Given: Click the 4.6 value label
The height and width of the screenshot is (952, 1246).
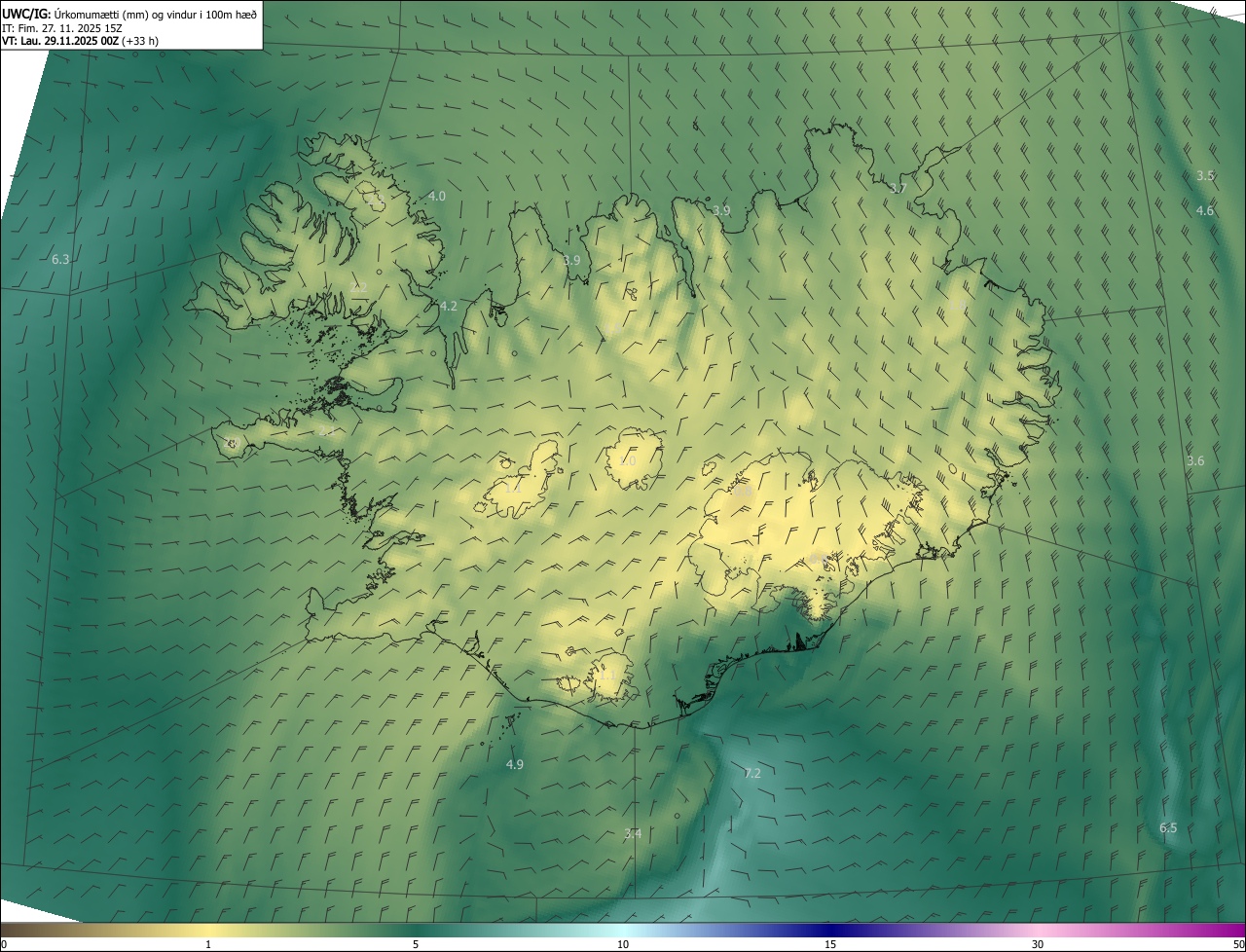Looking at the screenshot, I should point(1205,210).
